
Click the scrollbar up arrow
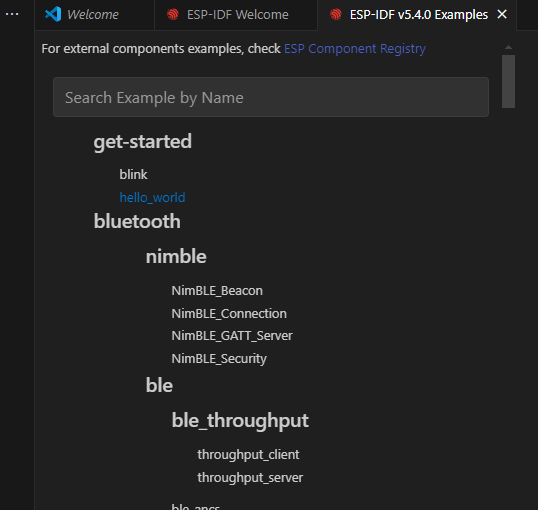click(508, 47)
